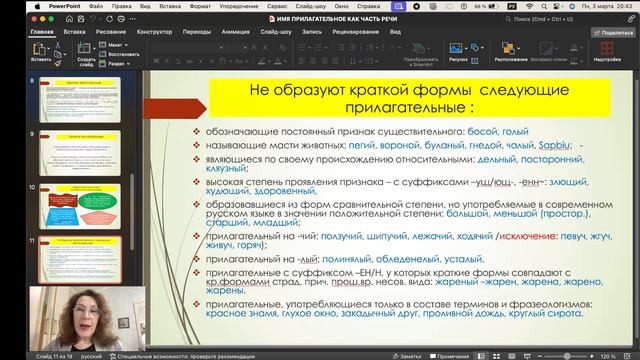Open the Макет (Layout) dropdown
The image size is (640, 360).
point(114,45)
